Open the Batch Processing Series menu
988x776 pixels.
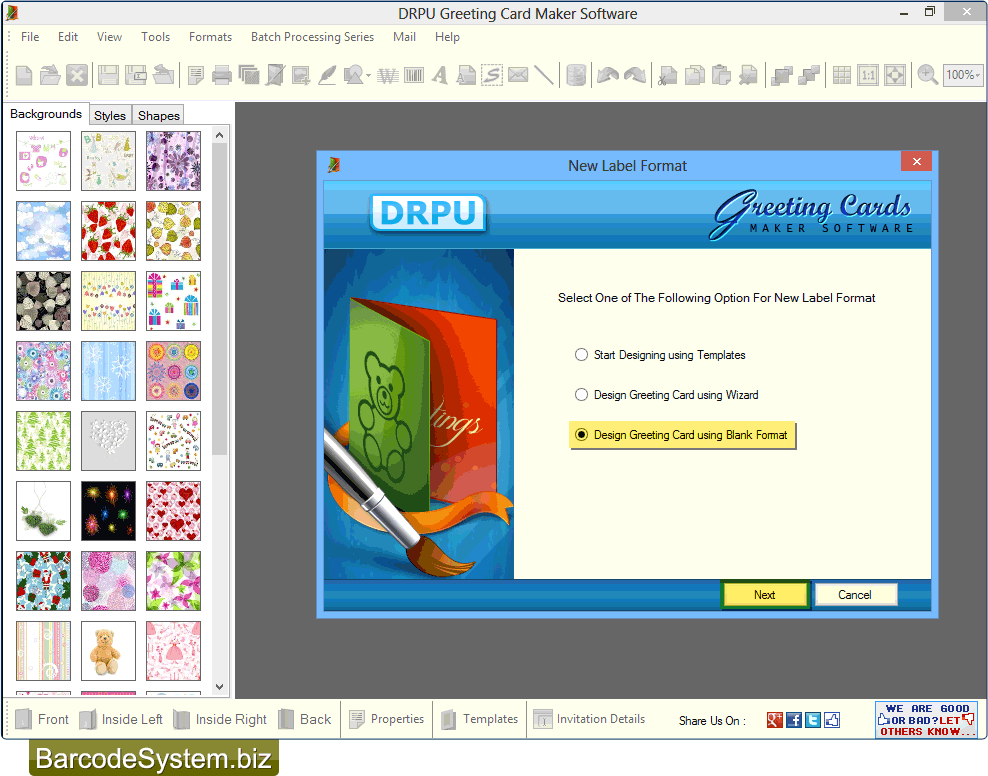tap(312, 37)
